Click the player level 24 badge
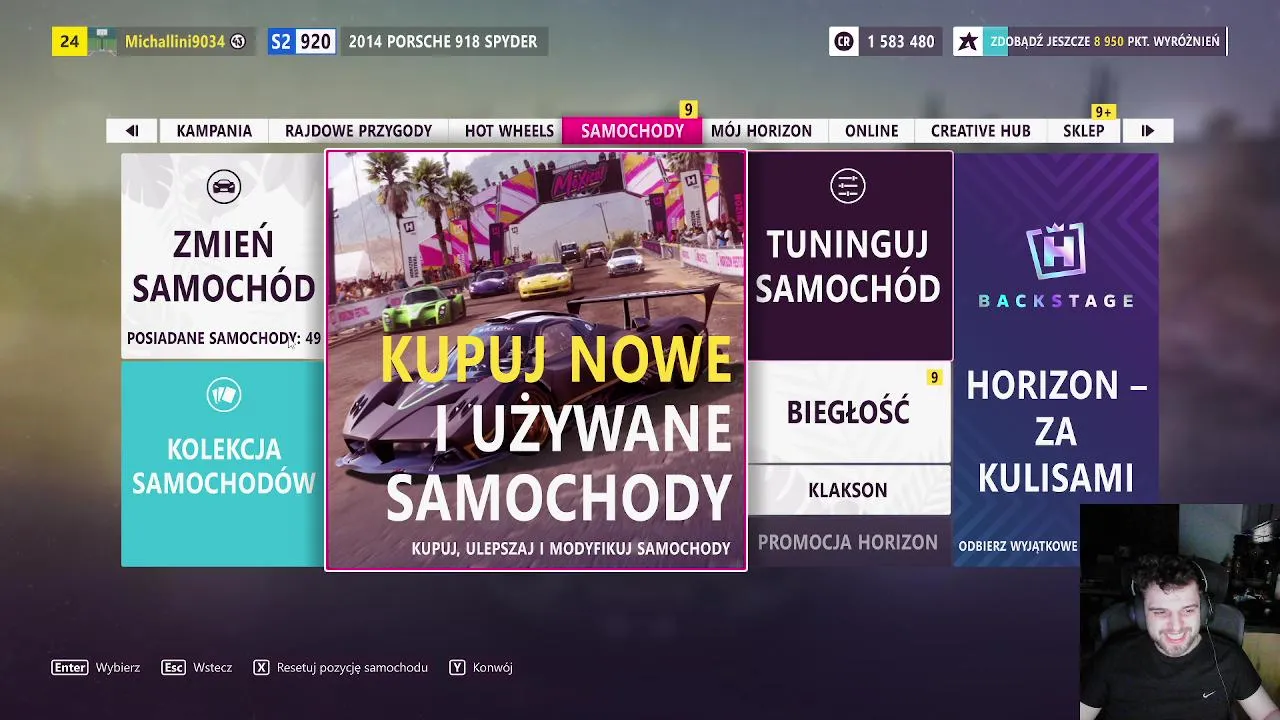 pyautogui.click(x=69, y=41)
